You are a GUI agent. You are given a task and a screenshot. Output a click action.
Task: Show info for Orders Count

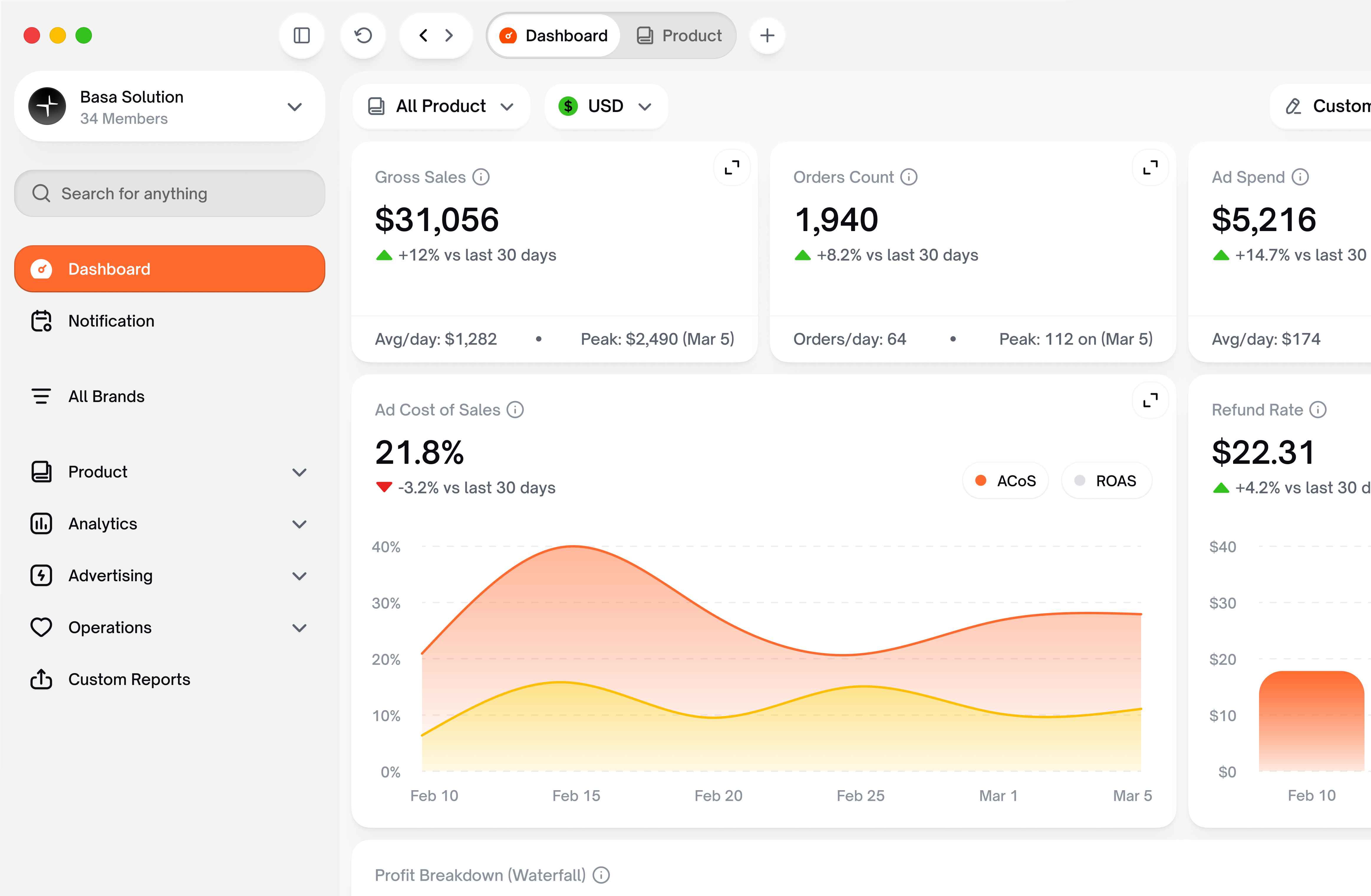[x=909, y=177]
